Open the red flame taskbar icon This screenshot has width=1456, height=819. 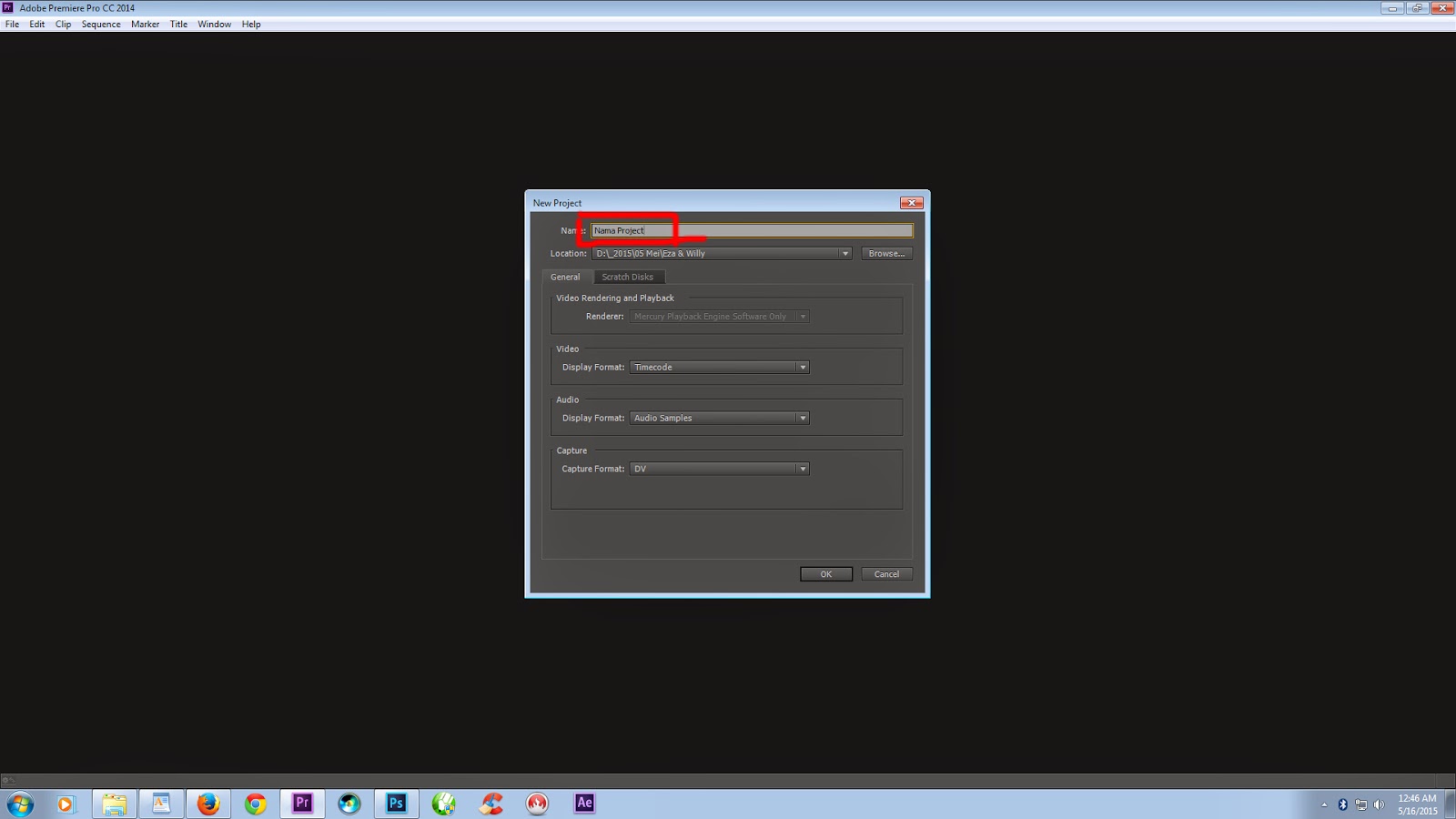pyautogui.click(x=538, y=804)
